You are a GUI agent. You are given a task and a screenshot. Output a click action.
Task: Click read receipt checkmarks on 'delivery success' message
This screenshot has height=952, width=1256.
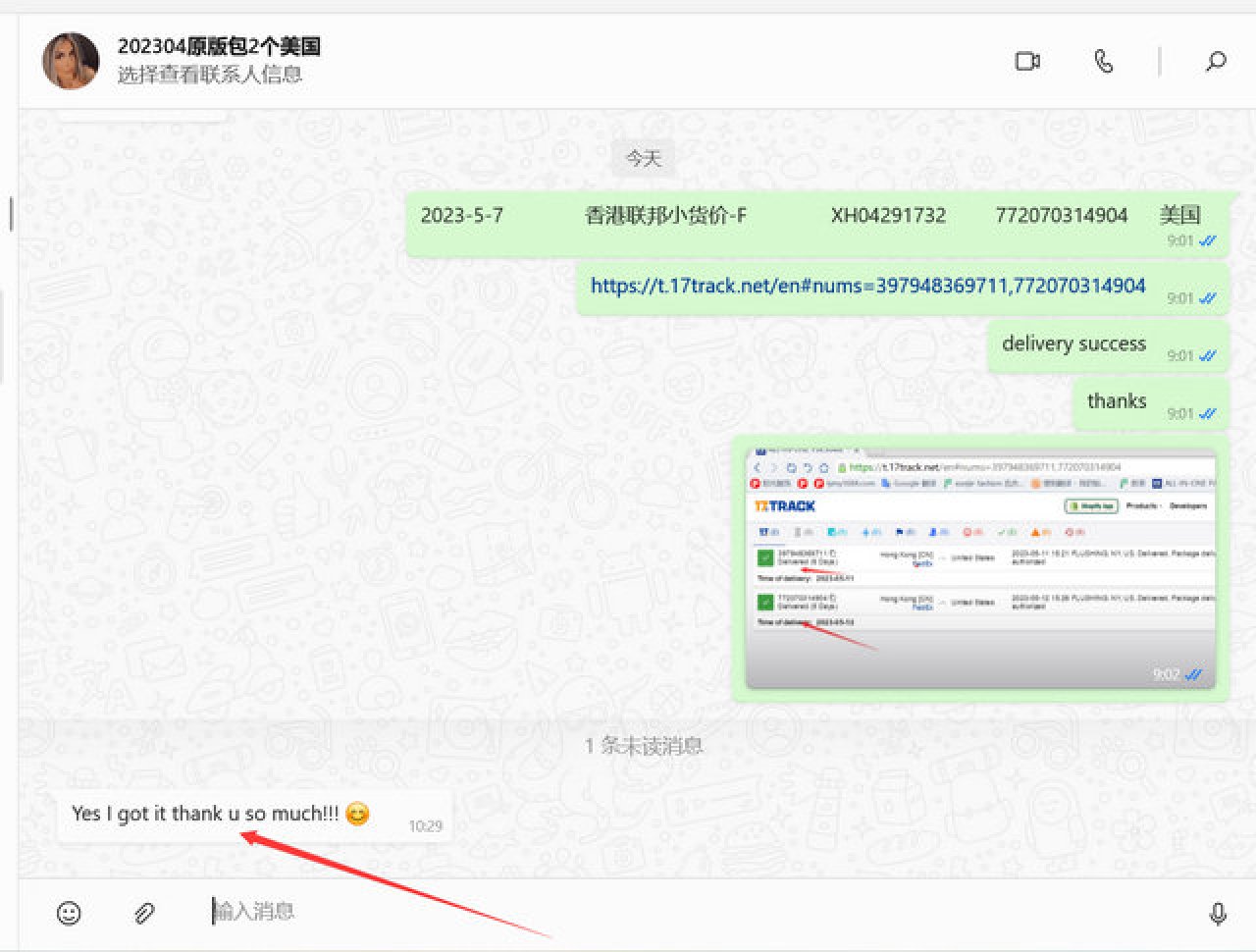[x=1207, y=356]
